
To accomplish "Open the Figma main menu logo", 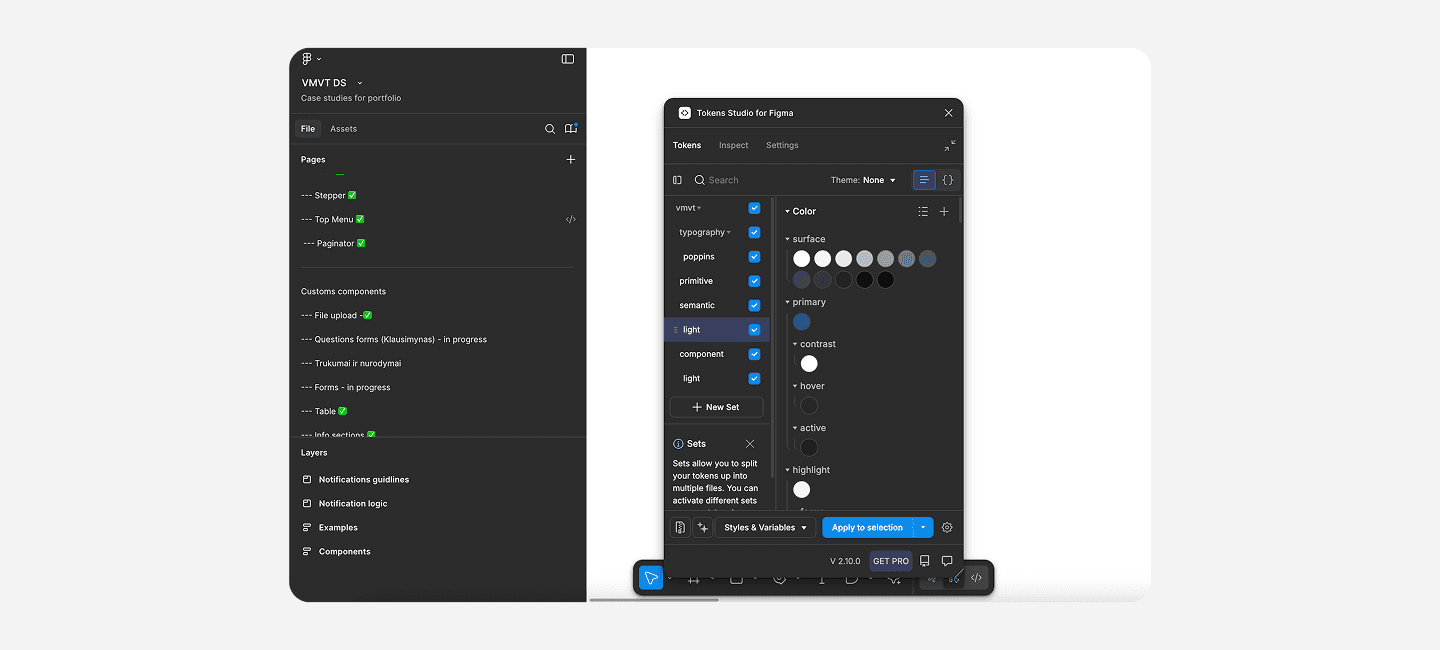I will point(307,59).
